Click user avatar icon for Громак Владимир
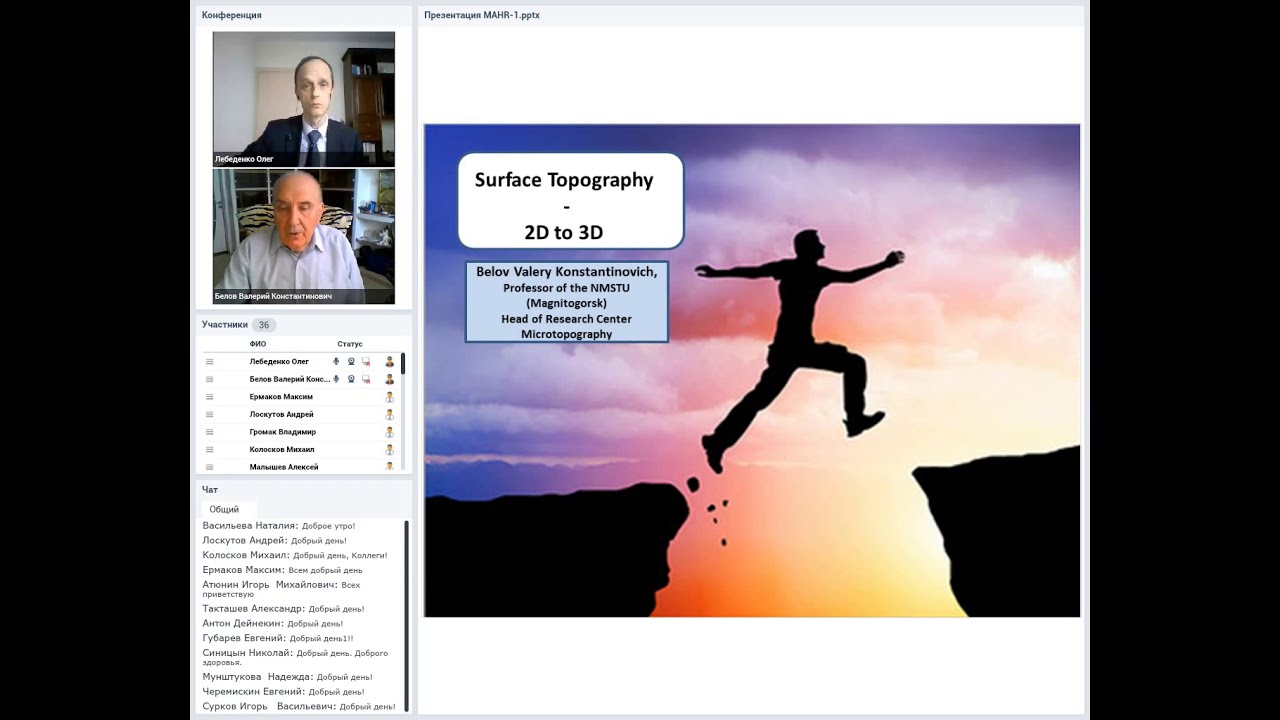 click(x=390, y=432)
